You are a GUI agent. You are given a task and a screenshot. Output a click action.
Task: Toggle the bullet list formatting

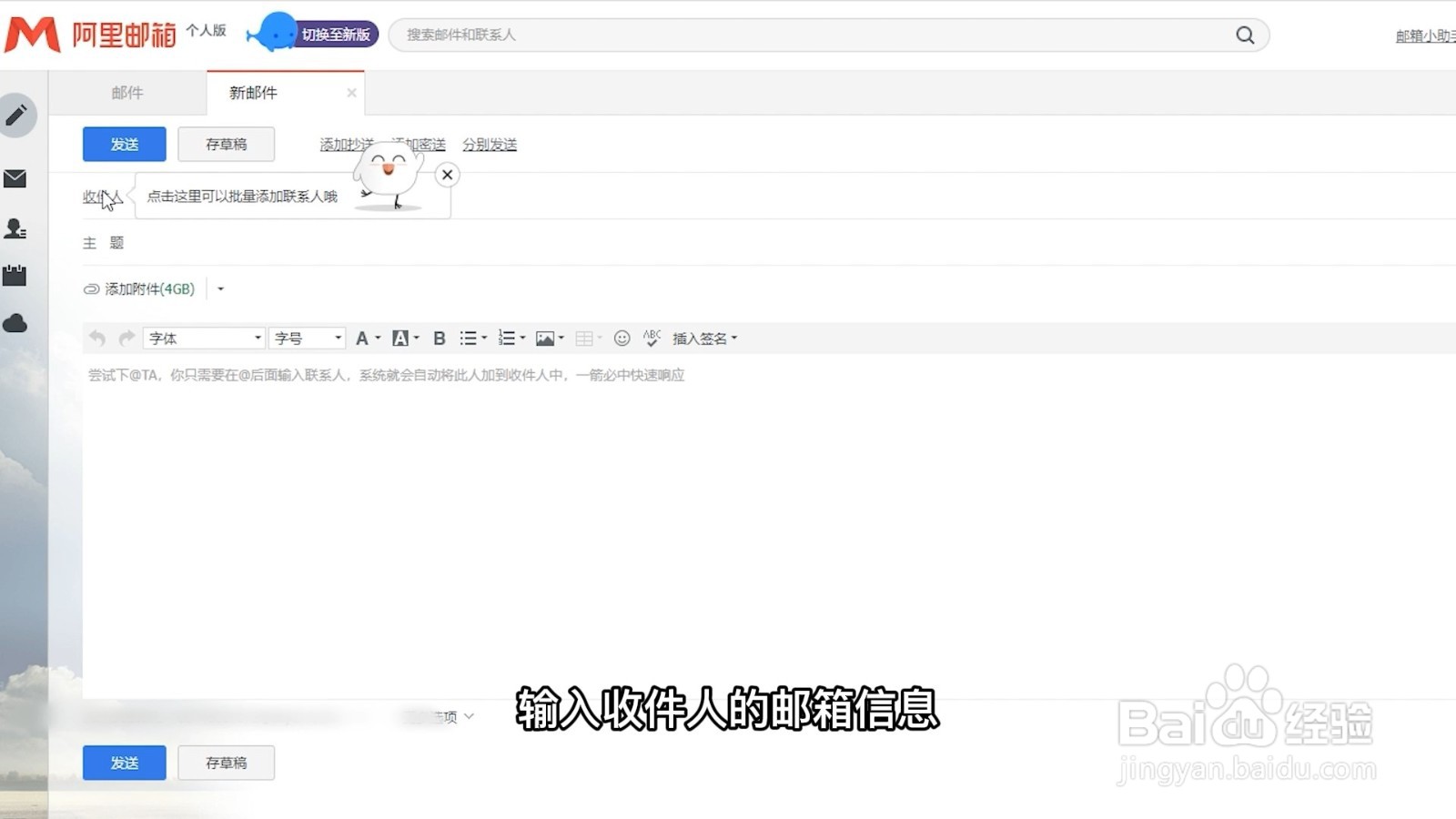tap(469, 338)
